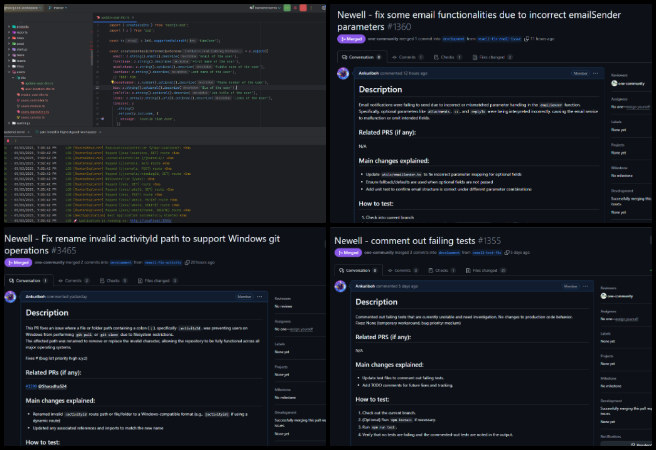
Task: Open the Checks tab in PR #1360
Action: click(448, 57)
